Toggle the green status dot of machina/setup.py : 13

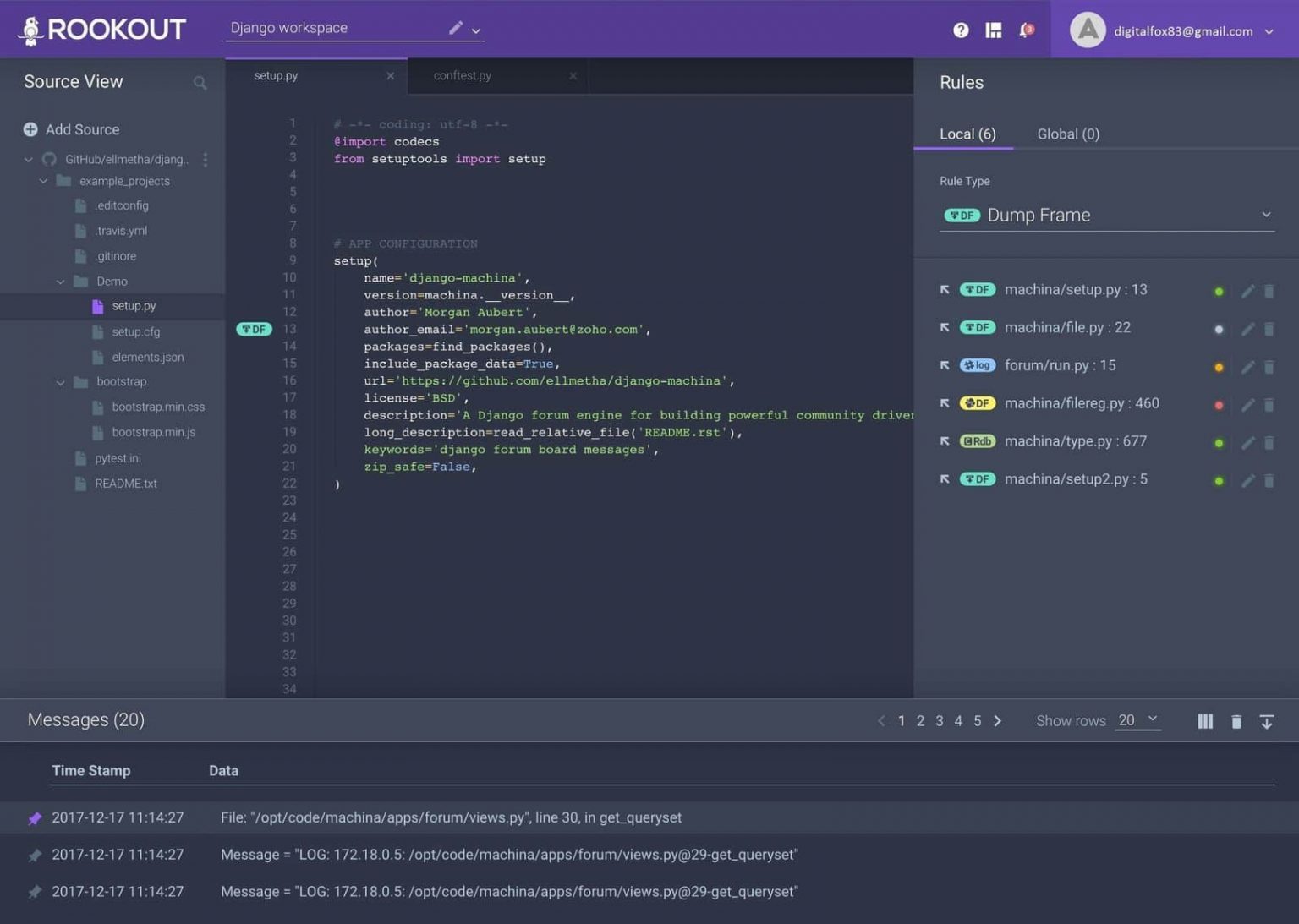pos(1219,292)
